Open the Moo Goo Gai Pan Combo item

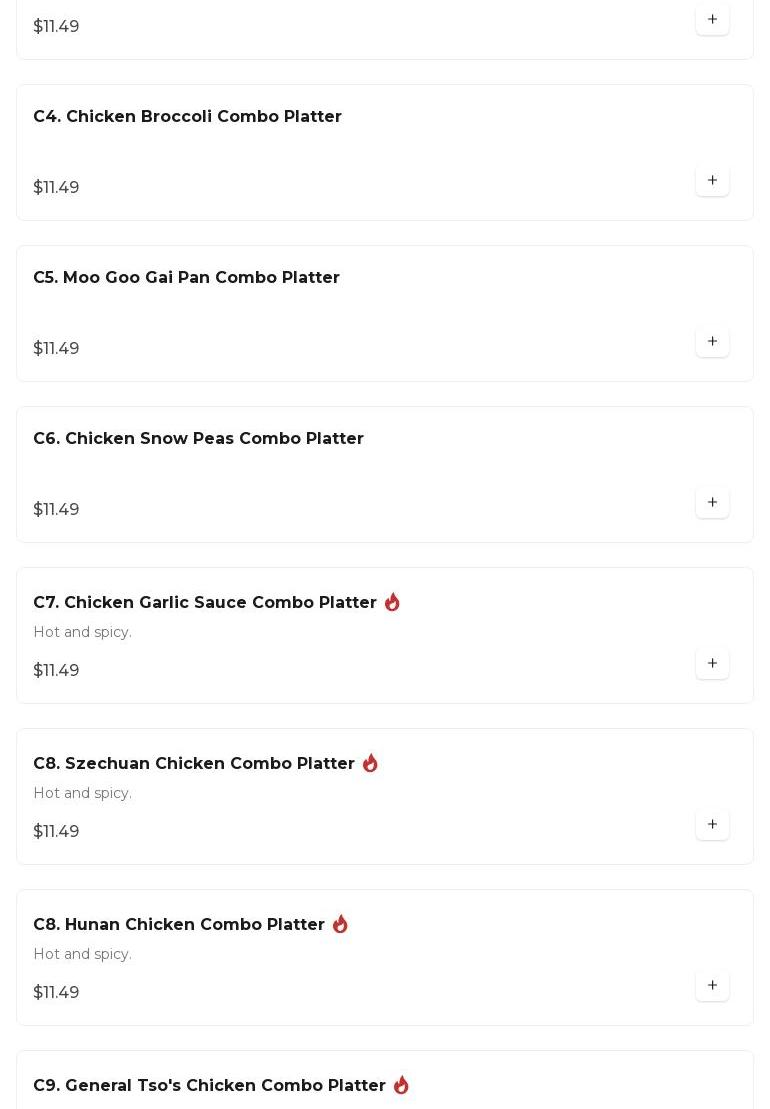coord(186,278)
